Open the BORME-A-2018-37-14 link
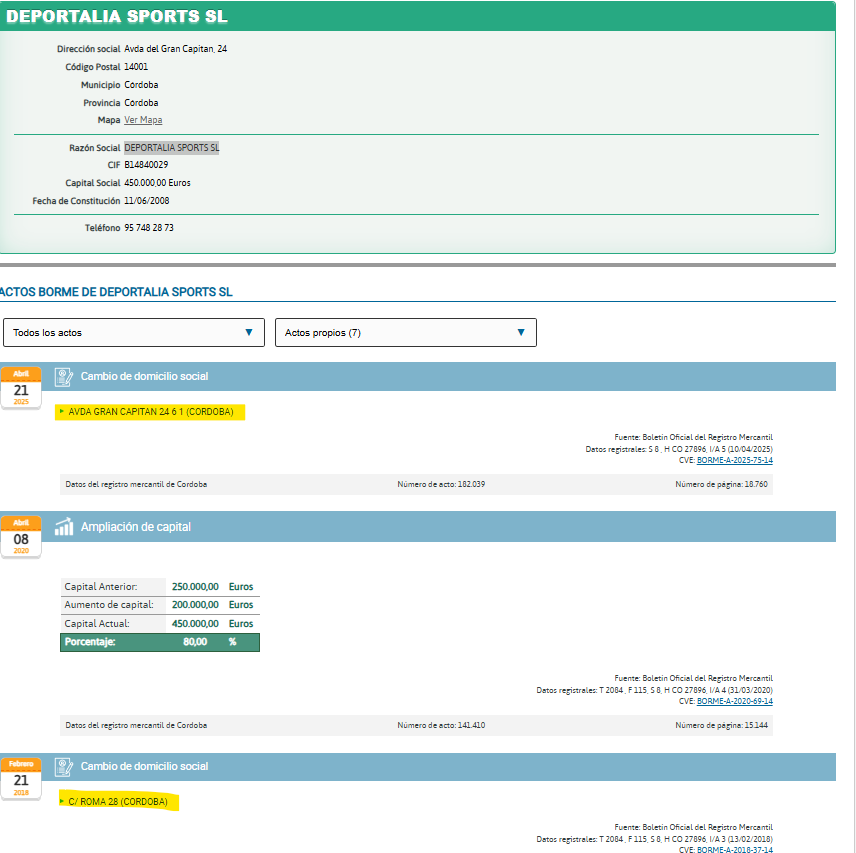Image resolution: width=856 pixels, height=853 pixels. click(735, 849)
